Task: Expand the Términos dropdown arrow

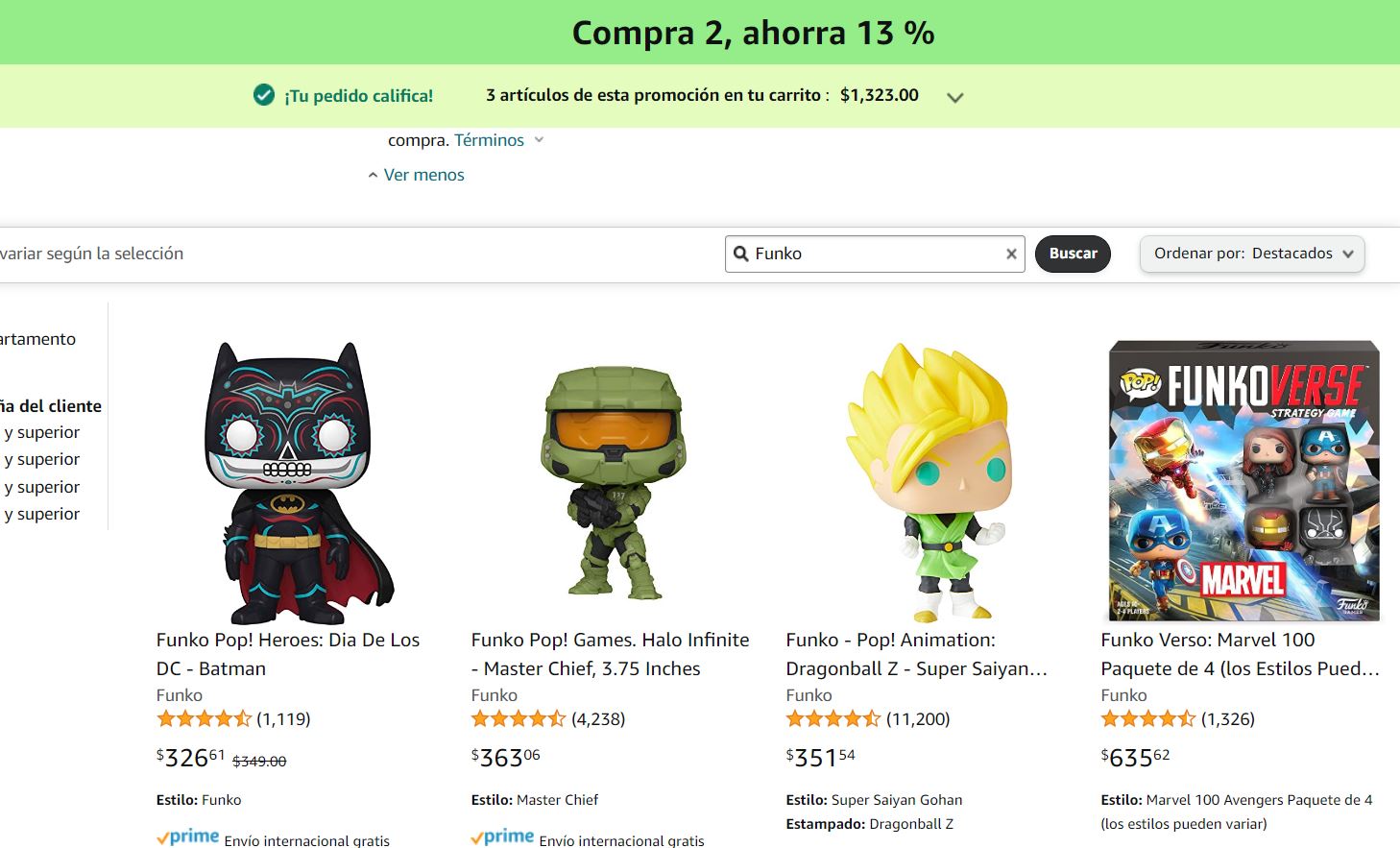Action: coord(539,140)
